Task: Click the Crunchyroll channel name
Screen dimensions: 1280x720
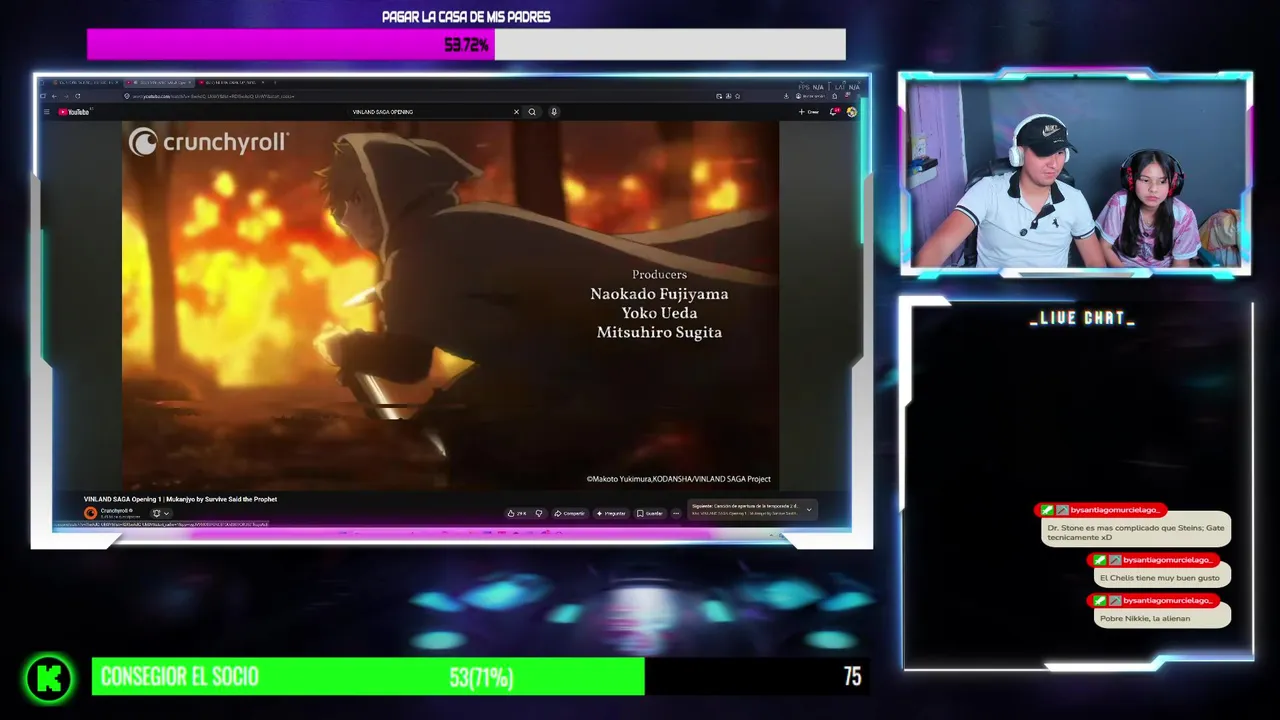Action: coord(116,510)
